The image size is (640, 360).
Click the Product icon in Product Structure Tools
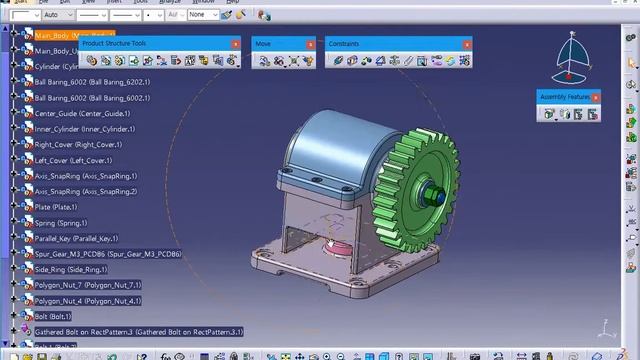106,60
